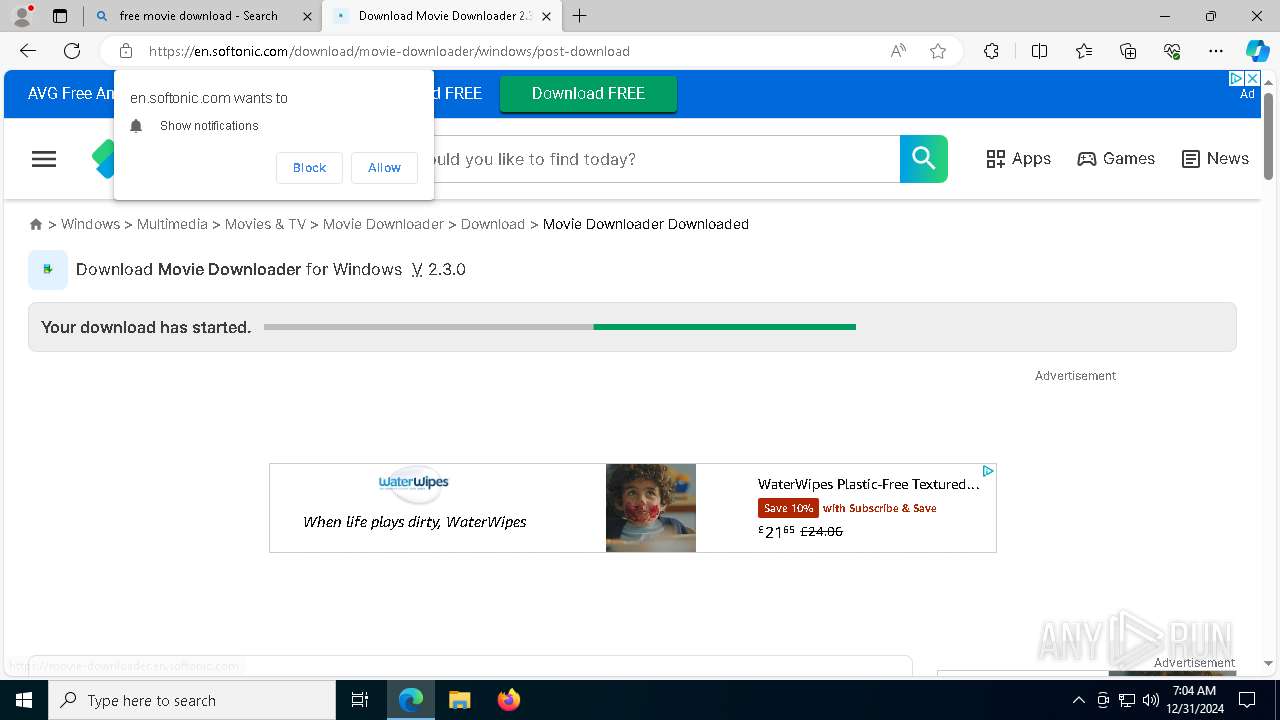The image size is (1280, 720).
Task: Open the Multimedia breadcrumb link
Action: (x=172, y=224)
